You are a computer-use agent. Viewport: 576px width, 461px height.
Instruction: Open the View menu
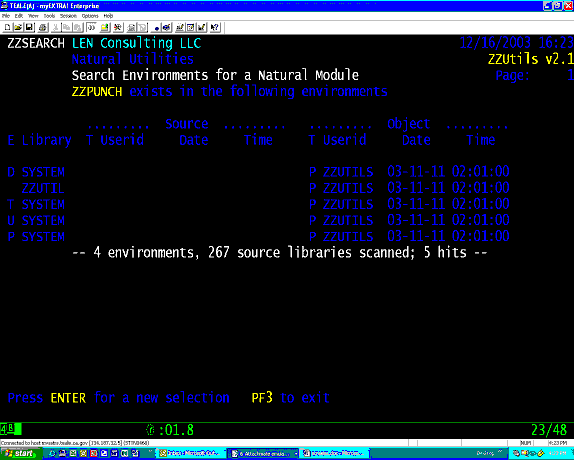point(33,16)
